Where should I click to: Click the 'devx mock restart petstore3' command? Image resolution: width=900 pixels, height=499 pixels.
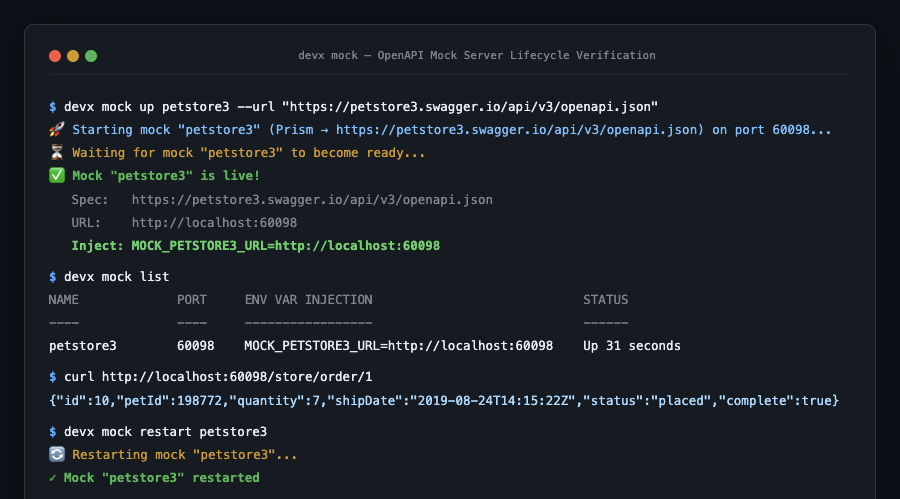coord(165,432)
